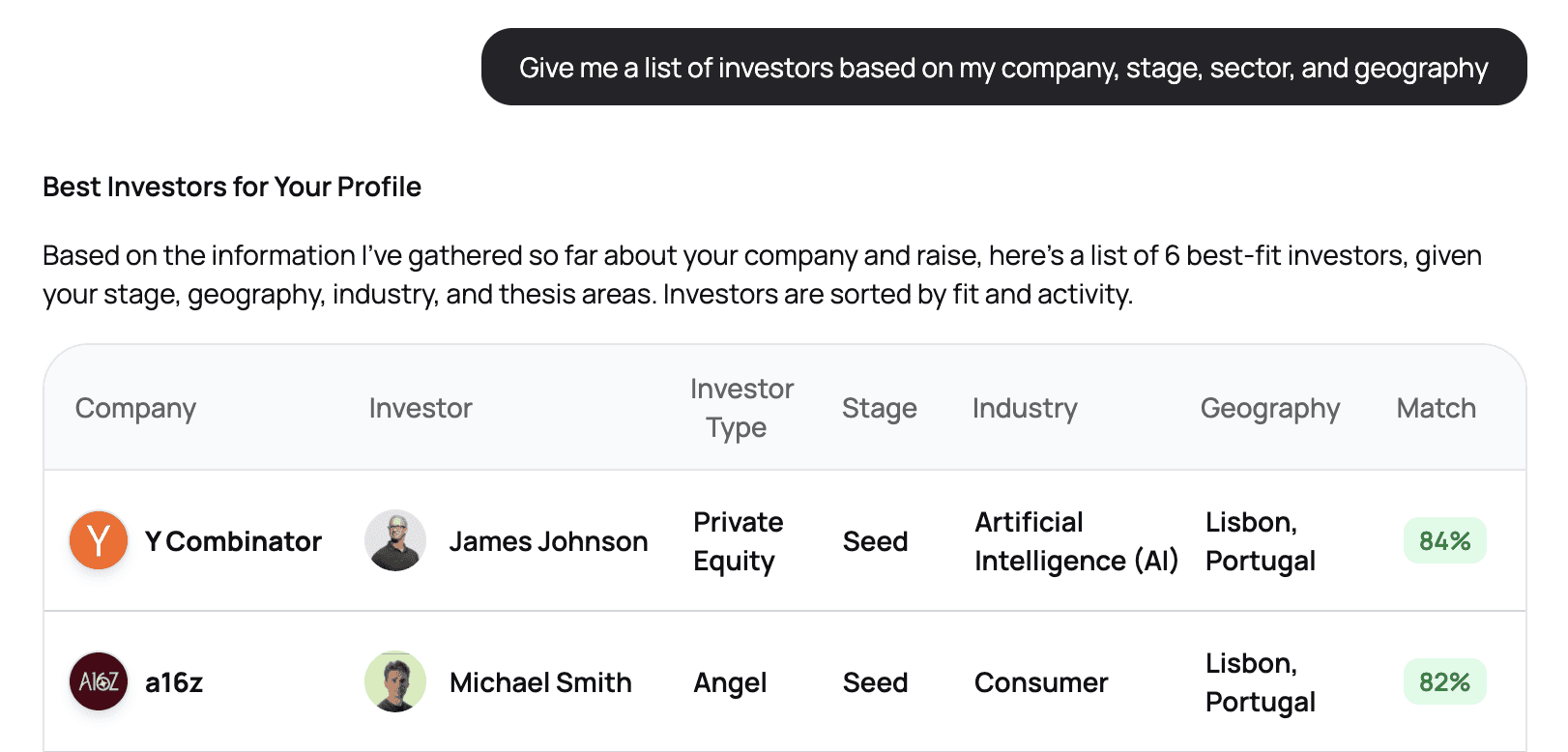Select investor name Michael Smith

click(x=540, y=682)
